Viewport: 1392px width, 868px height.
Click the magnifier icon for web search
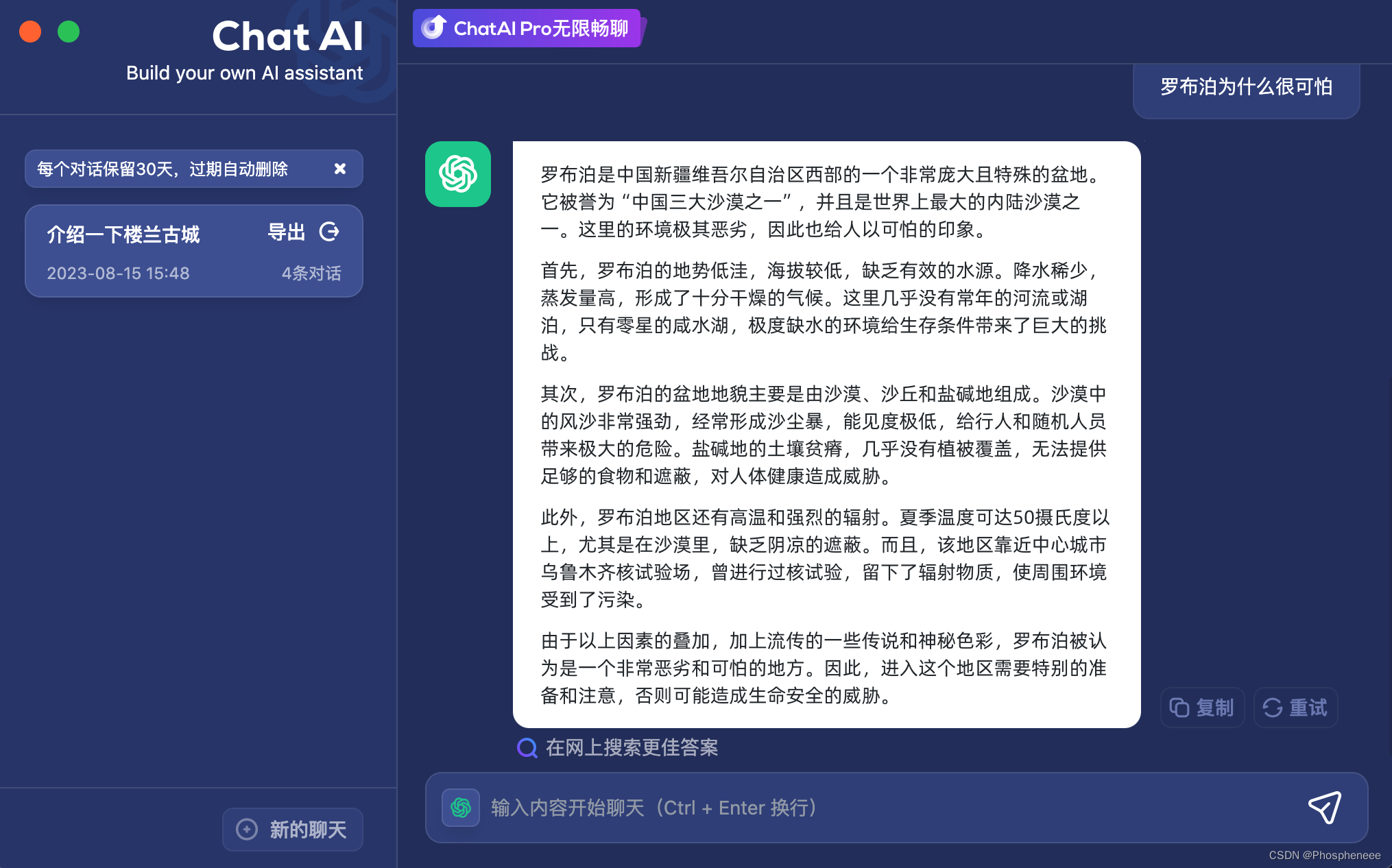[x=527, y=747]
